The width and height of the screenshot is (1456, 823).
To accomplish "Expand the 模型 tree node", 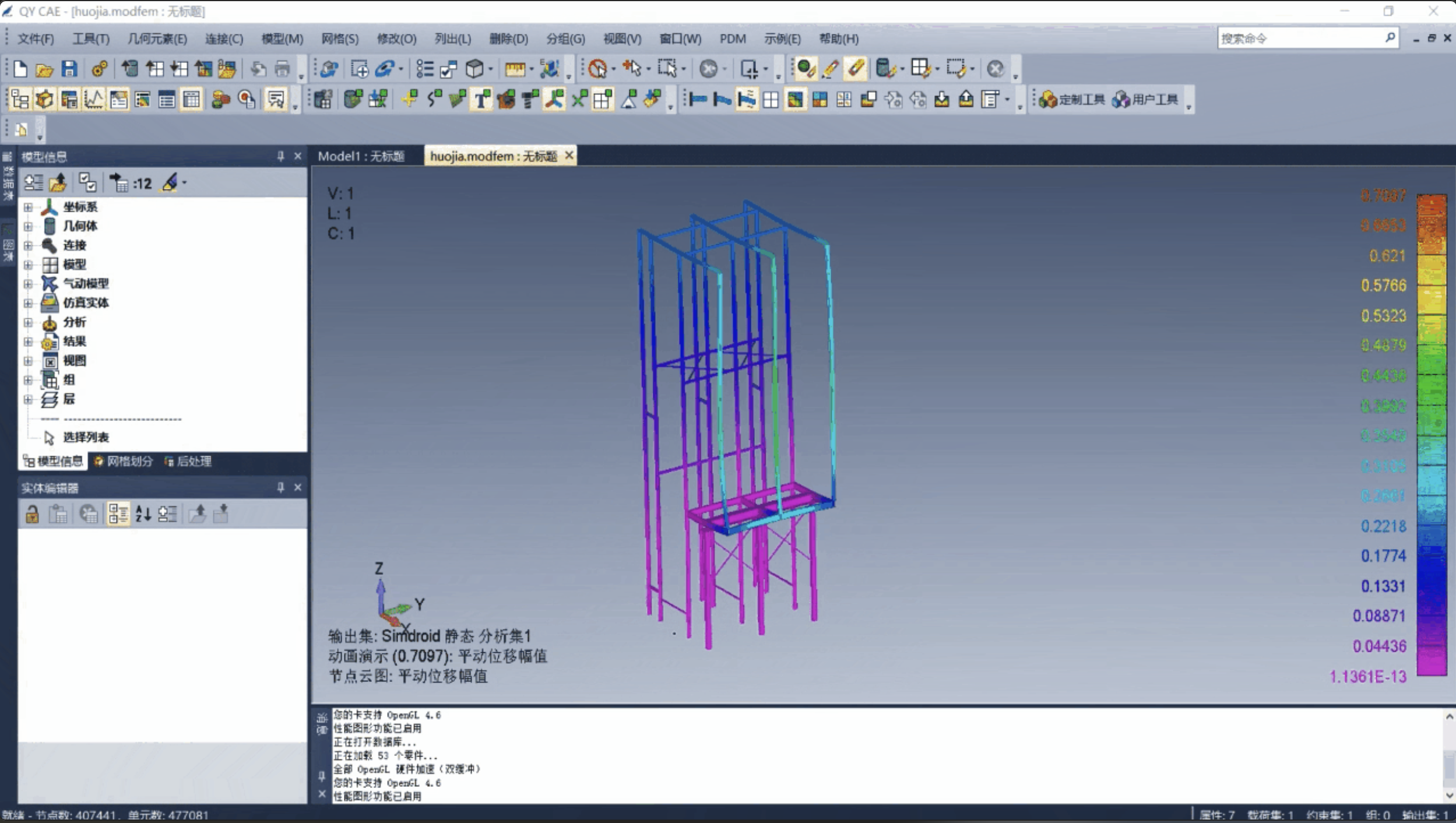I will tap(28, 265).
